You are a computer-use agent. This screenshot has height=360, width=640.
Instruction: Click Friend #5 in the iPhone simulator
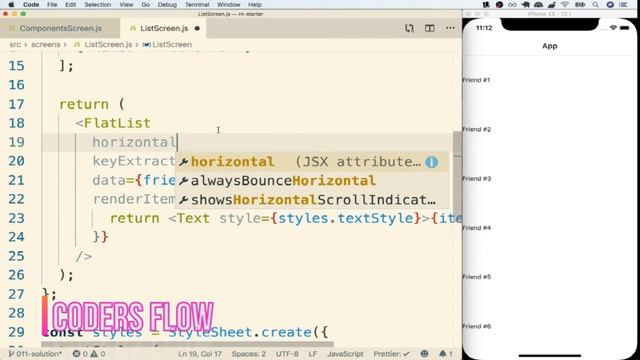[x=476, y=277]
